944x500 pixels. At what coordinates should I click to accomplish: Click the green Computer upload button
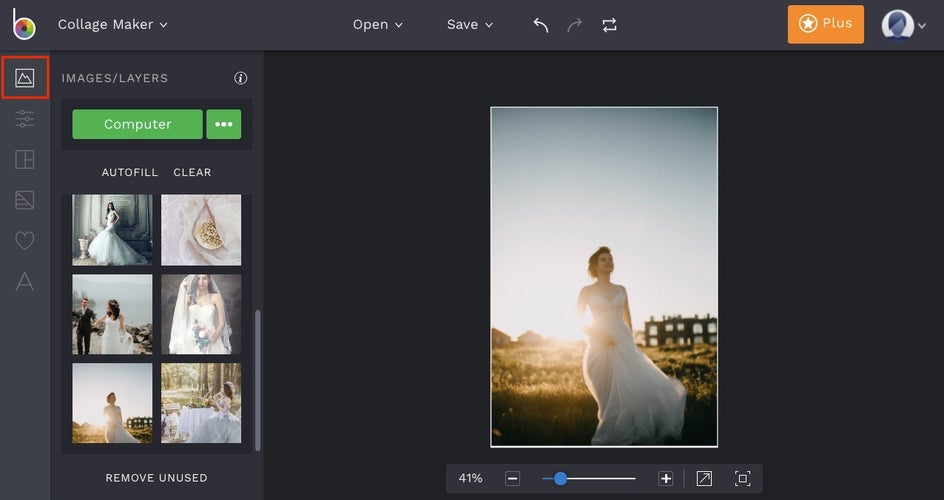[137, 124]
